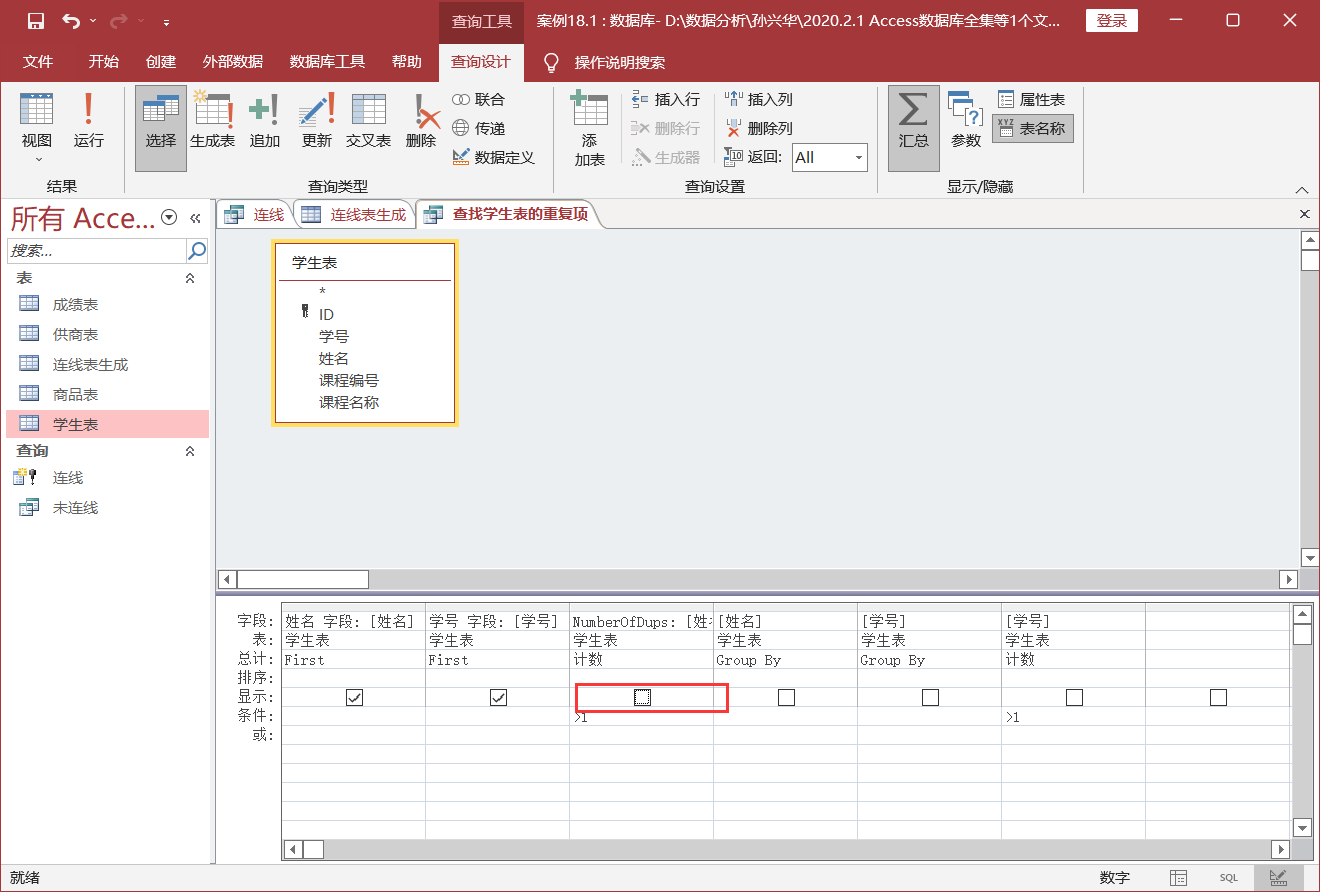Switch to SQL view in status bar
The width and height of the screenshot is (1320, 892).
click(x=1228, y=877)
